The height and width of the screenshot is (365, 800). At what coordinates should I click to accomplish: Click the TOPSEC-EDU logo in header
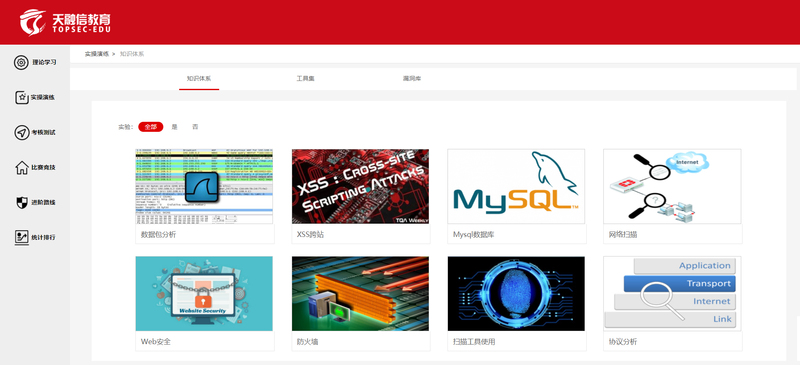click(65, 22)
